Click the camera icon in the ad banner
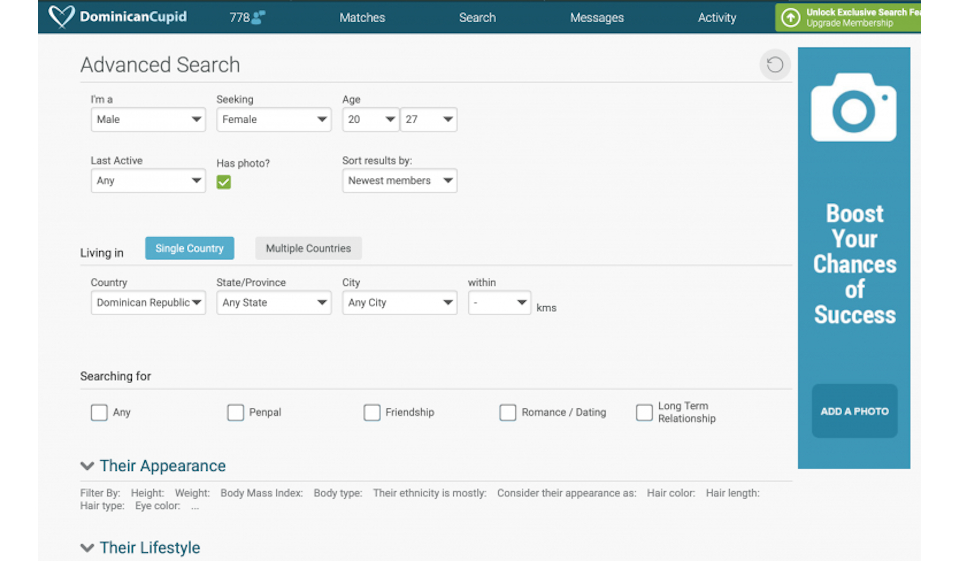 (853, 108)
